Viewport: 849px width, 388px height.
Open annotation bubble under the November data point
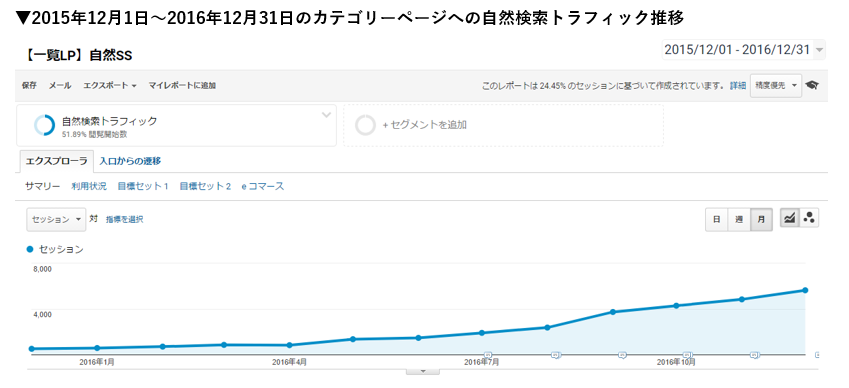pyautogui.click(x=754, y=355)
